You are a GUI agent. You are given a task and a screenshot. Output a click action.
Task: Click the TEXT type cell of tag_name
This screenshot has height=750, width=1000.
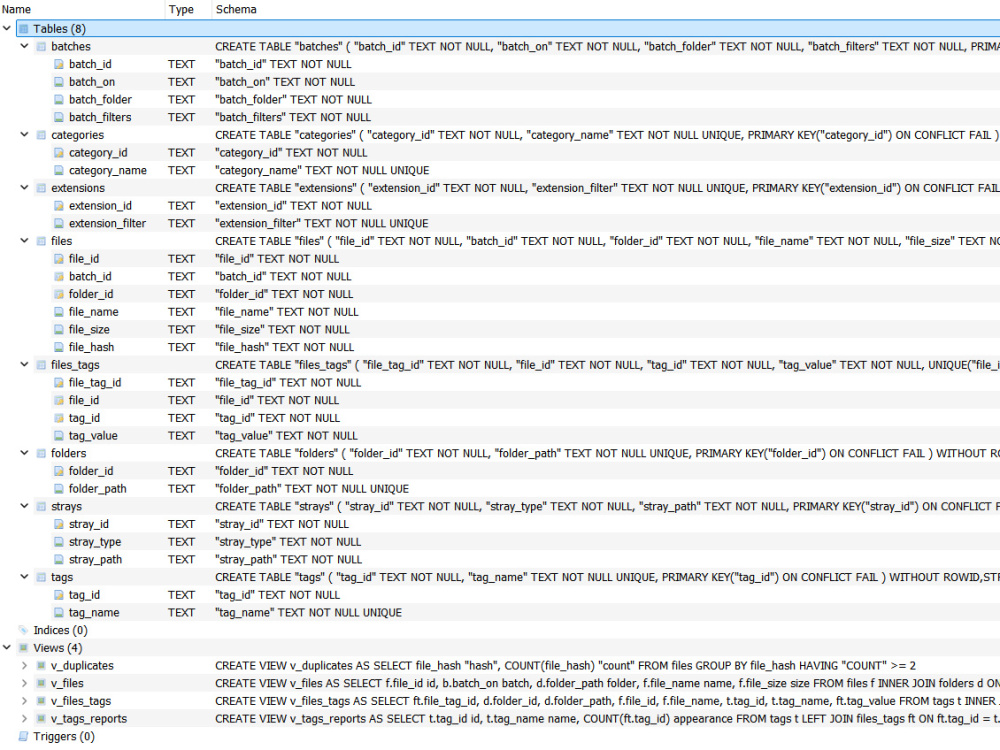[x=181, y=612]
